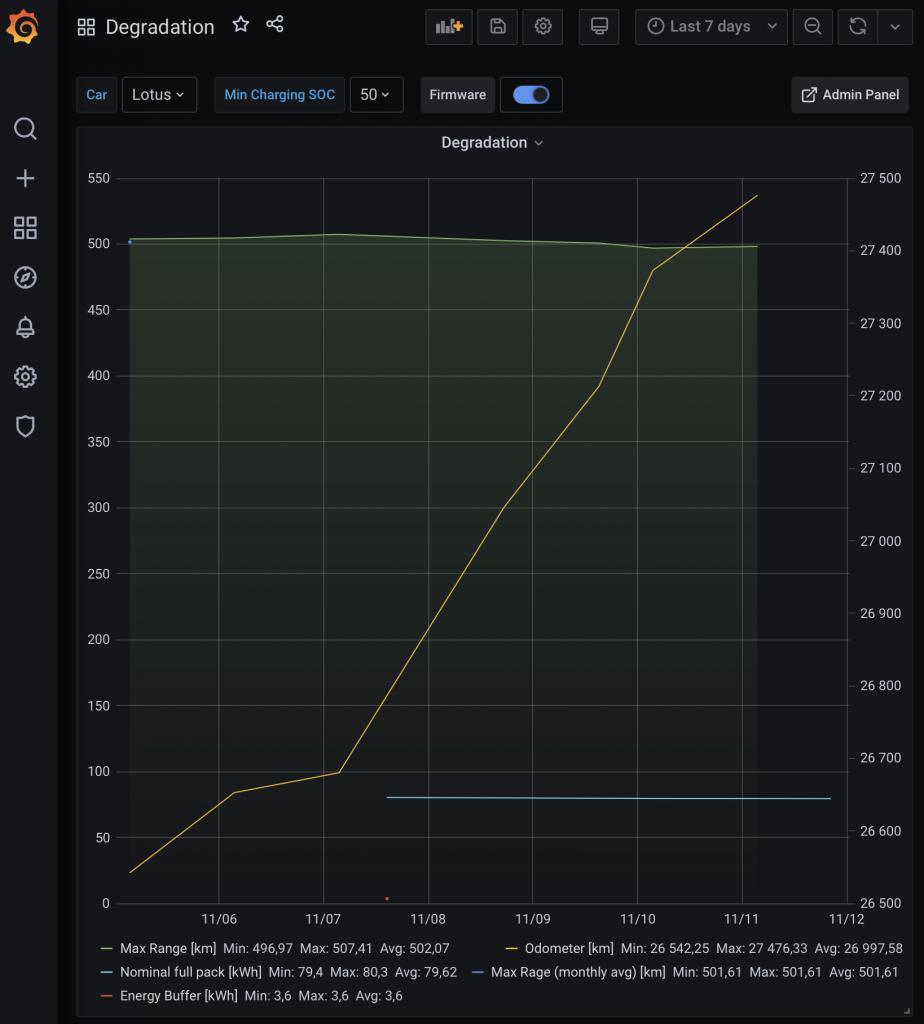The height and width of the screenshot is (1024, 924).
Task: Open the Min Charging SOC dropdown showing 50
Action: (x=376, y=95)
